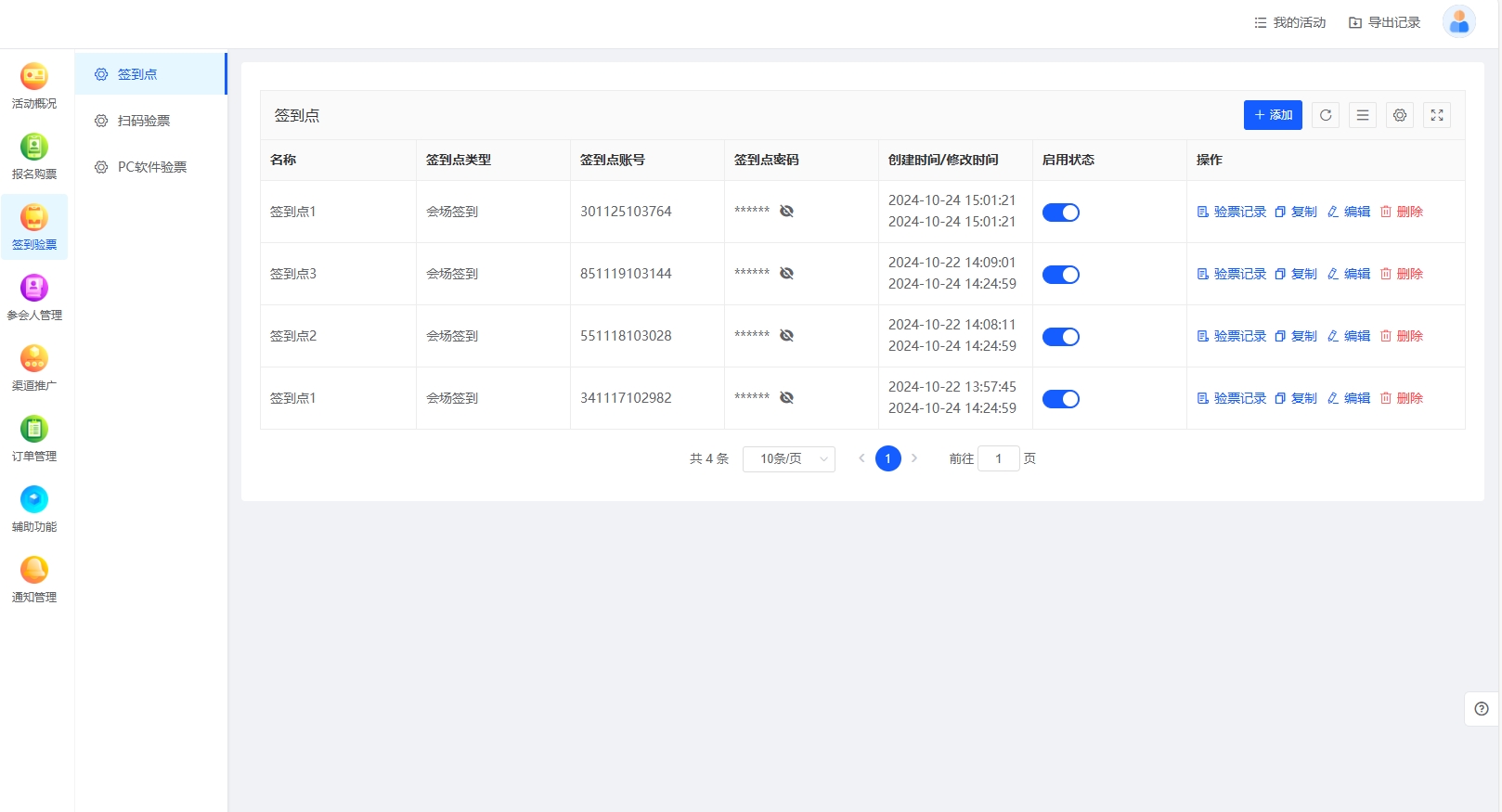This screenshot has height=812, width=1502.
Task: Click 删除 for 签到点3
Action: coord(1402,274)
